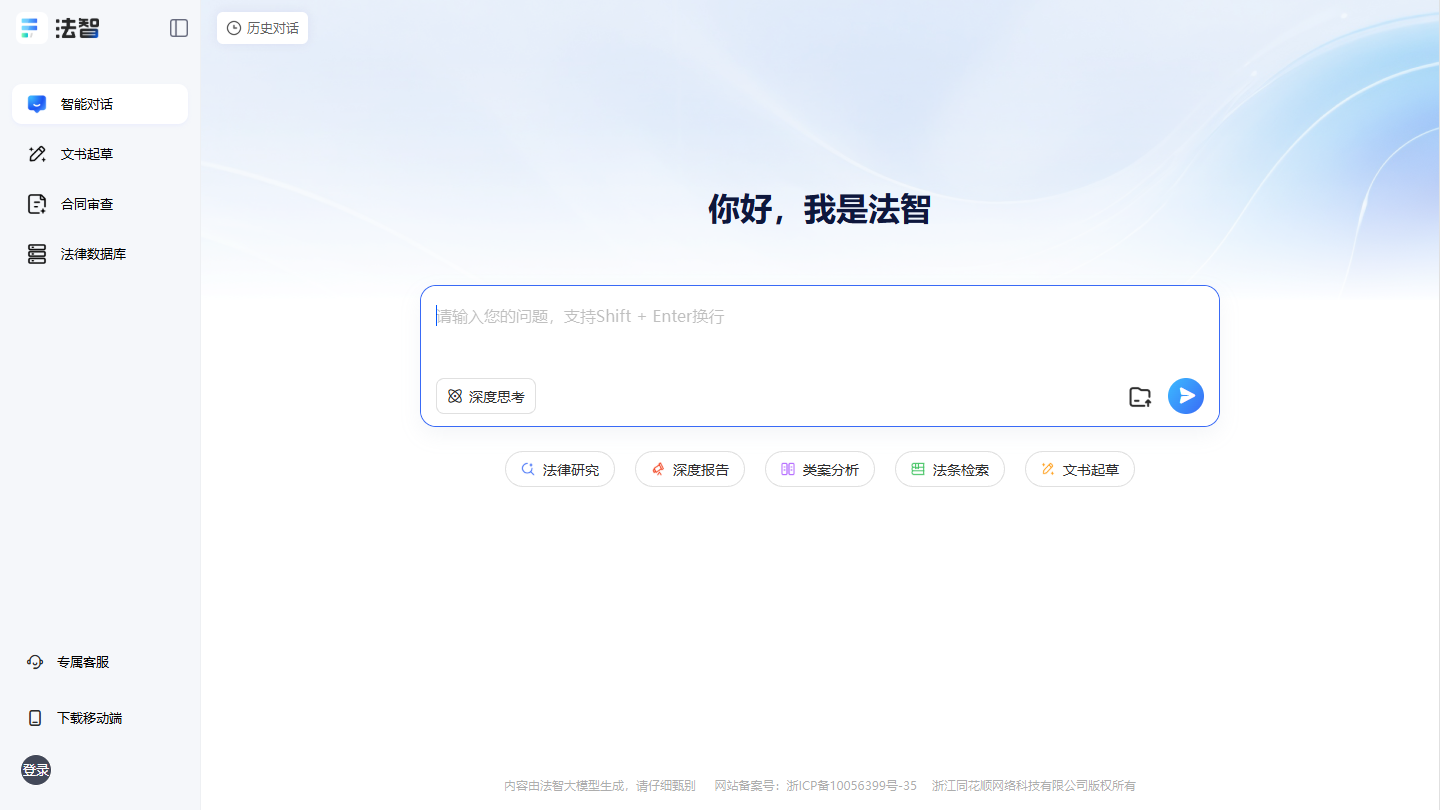The image size is (1440, 810).
Task: Toggle 深度思考 mode
Action: point(486,396)
